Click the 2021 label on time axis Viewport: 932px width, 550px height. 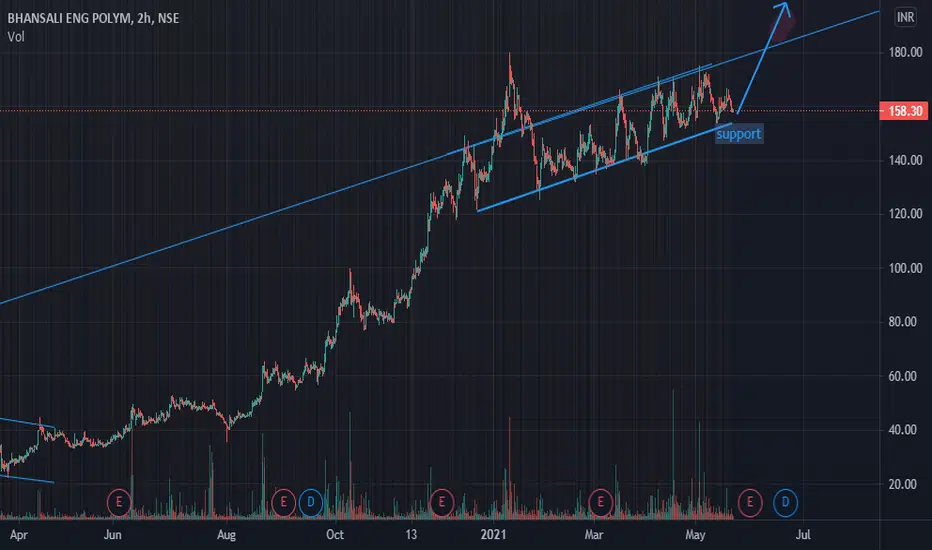tap(493, 535)
